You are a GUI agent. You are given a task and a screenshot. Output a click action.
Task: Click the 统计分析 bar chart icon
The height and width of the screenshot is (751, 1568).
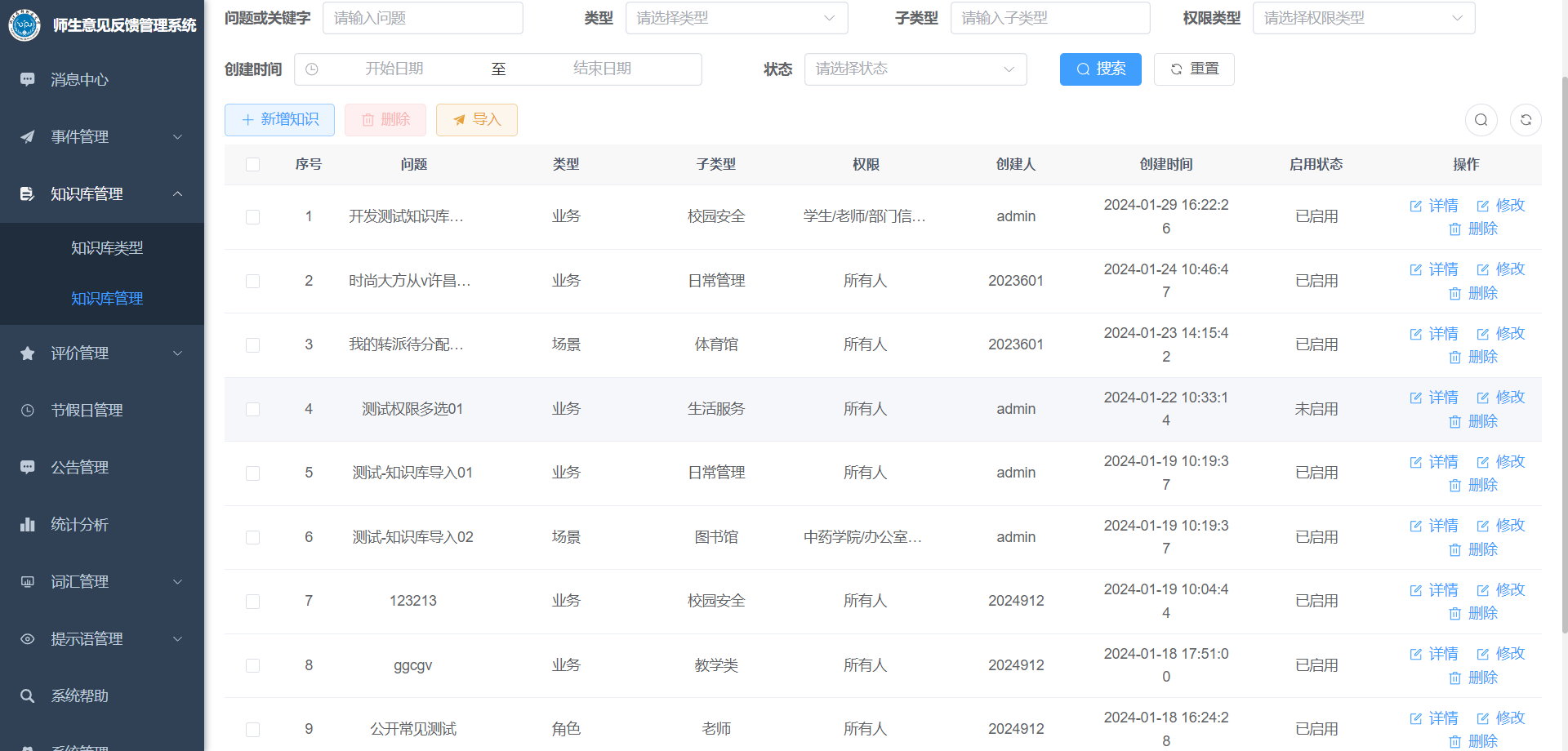coord(28,524)
